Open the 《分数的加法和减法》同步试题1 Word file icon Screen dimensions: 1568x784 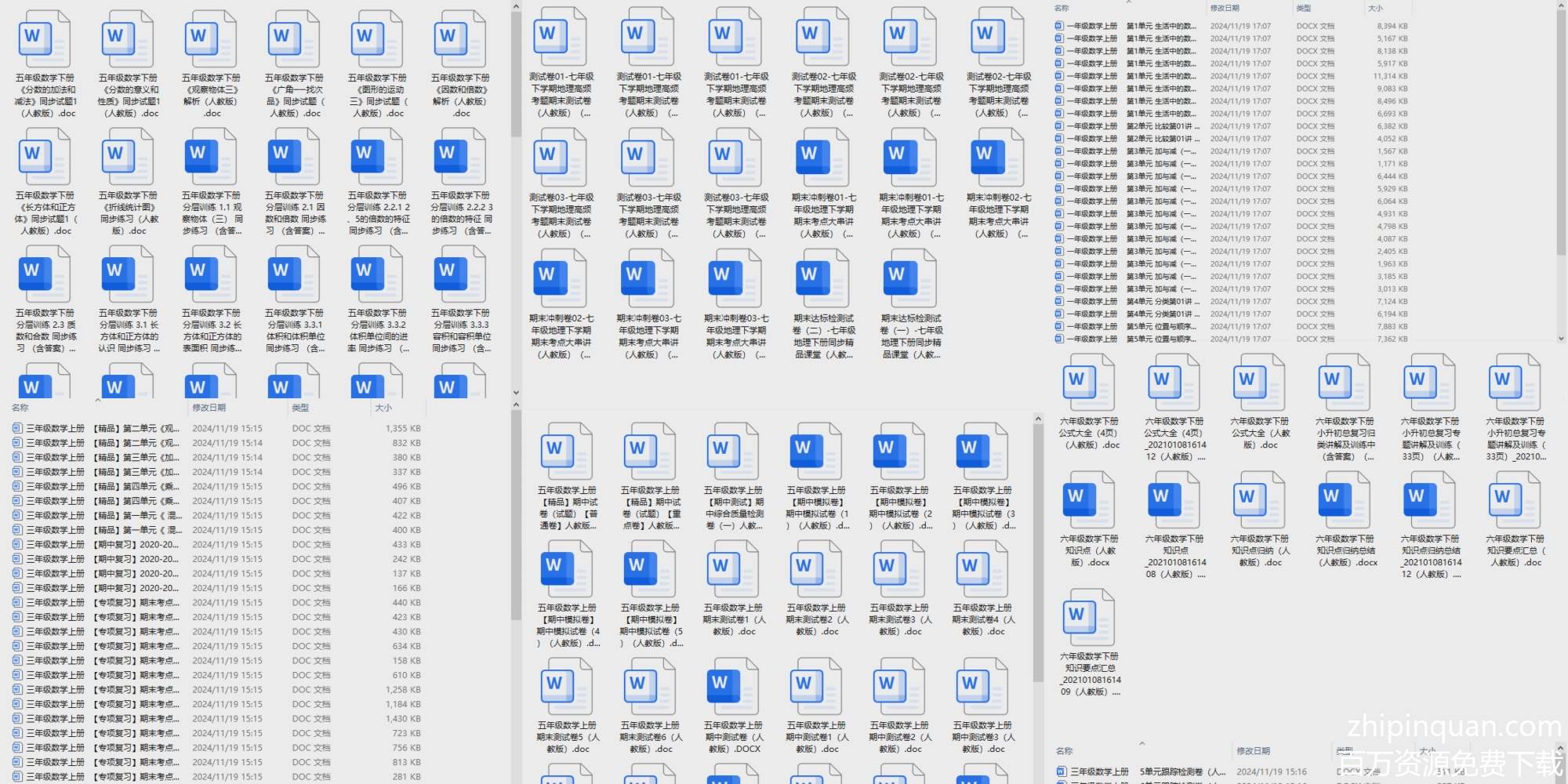tap(44, 39)
